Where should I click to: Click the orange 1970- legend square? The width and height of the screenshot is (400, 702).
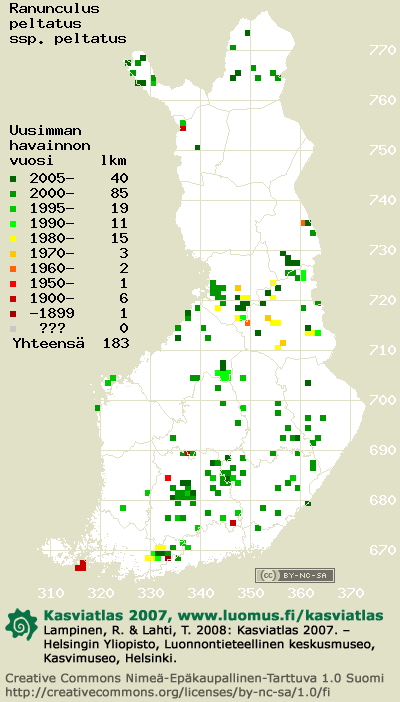click(13, 254)
